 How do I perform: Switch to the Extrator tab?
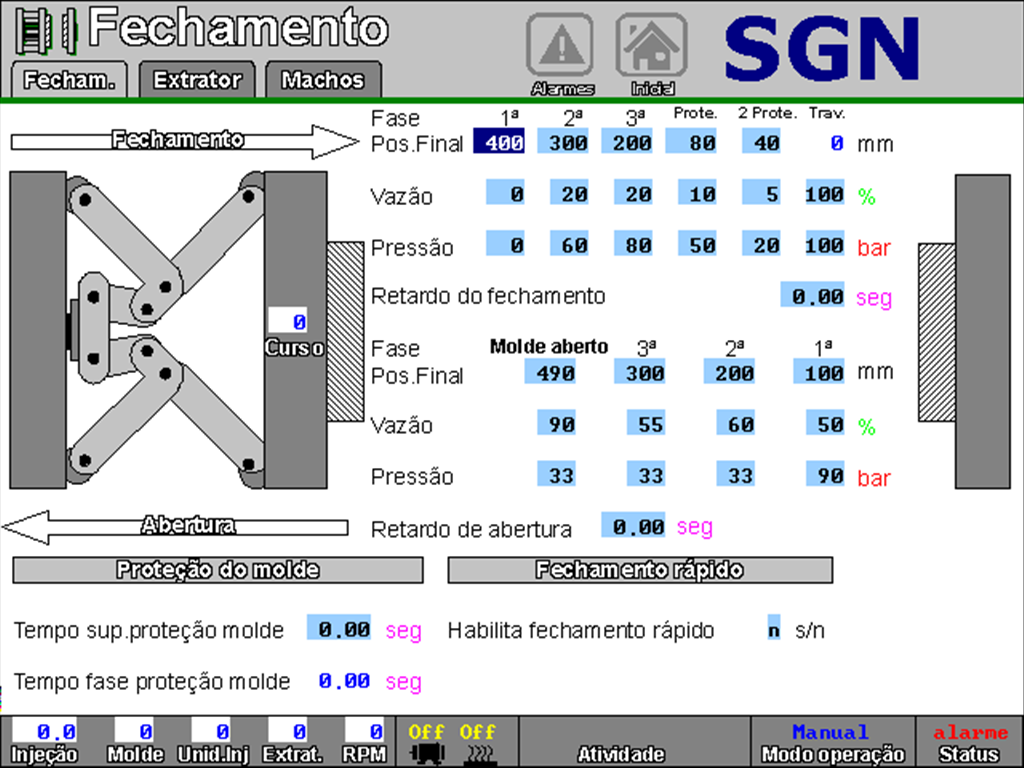tap(197, 80)
